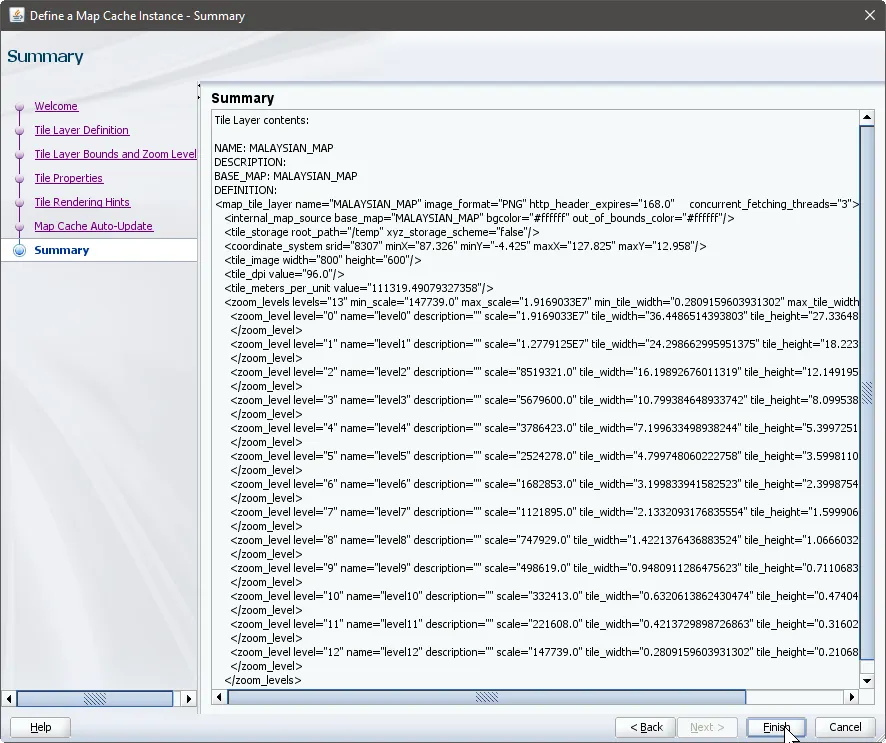Click the 'Tile Layer contents:' line
This screenshot has width=886, height=743.
point(262,120)
